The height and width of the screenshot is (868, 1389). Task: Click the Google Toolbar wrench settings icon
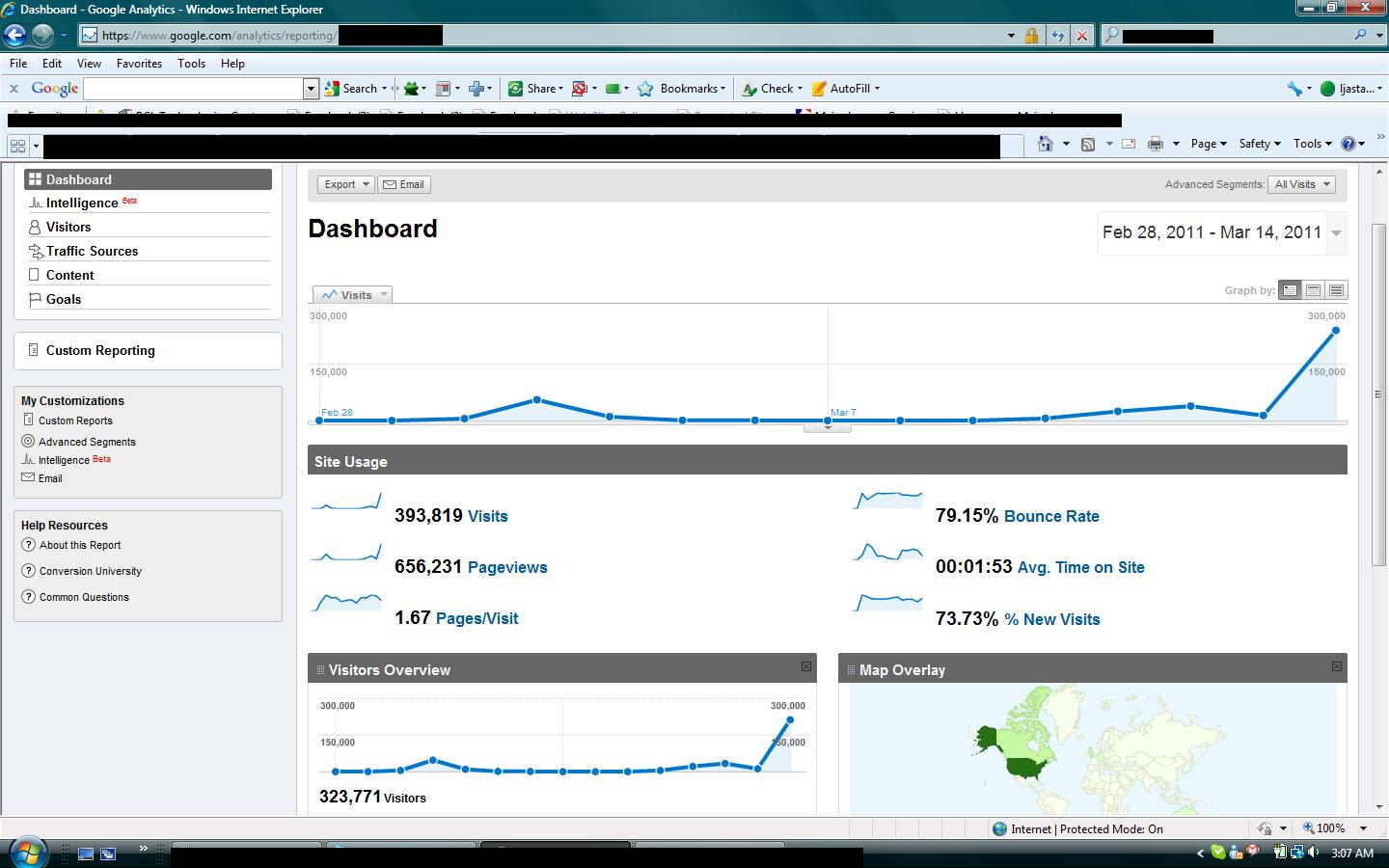[1294, 89]
